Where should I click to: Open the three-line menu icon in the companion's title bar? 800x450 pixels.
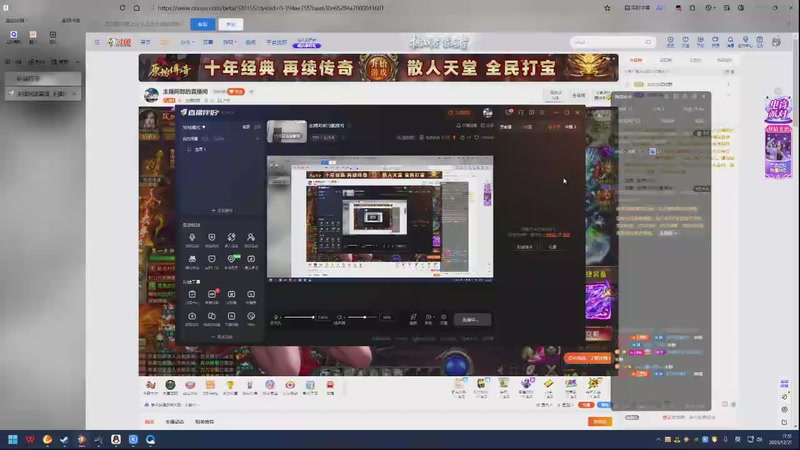542,112
